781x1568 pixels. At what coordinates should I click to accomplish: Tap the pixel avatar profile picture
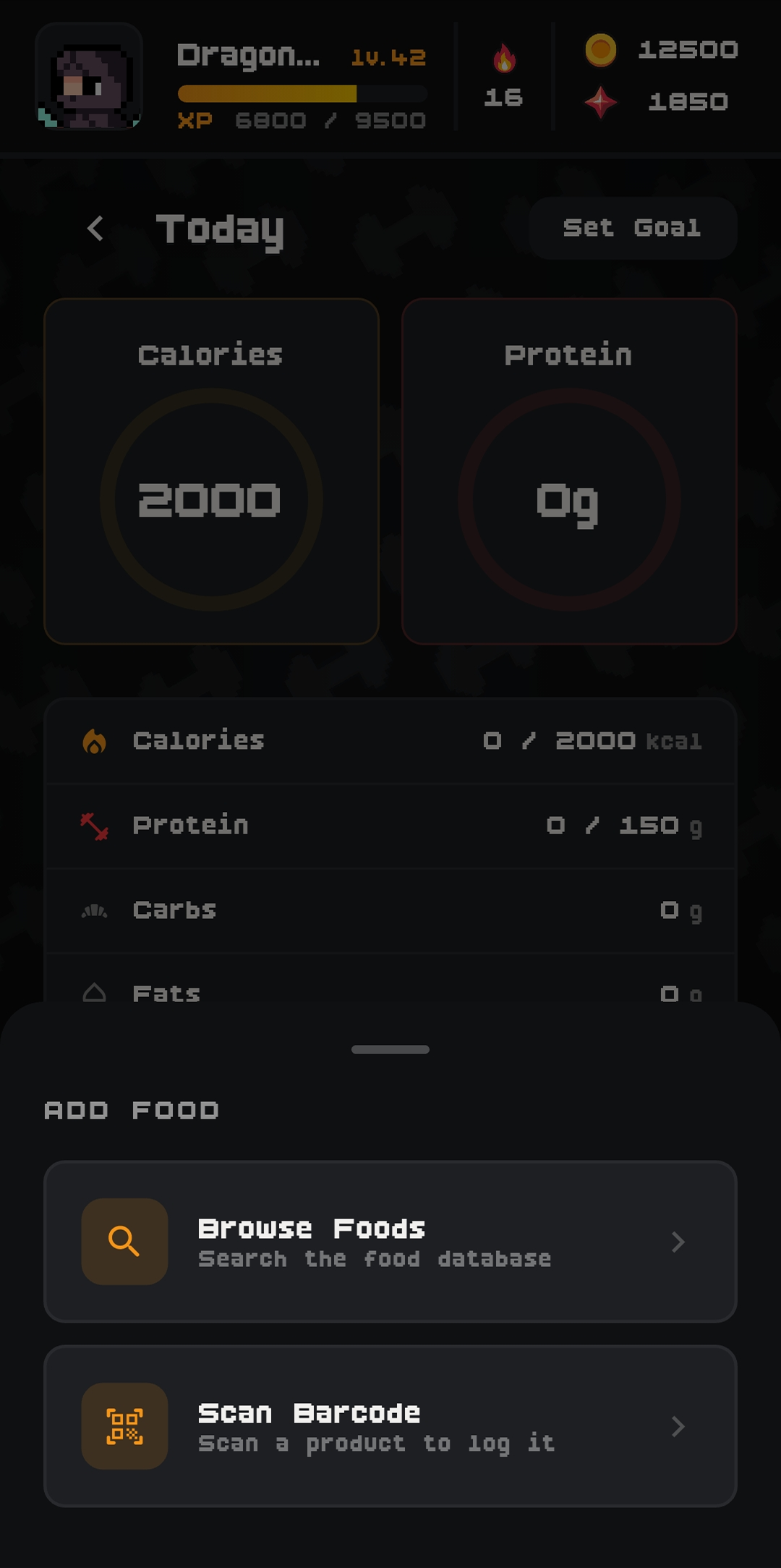click(89, 77)
